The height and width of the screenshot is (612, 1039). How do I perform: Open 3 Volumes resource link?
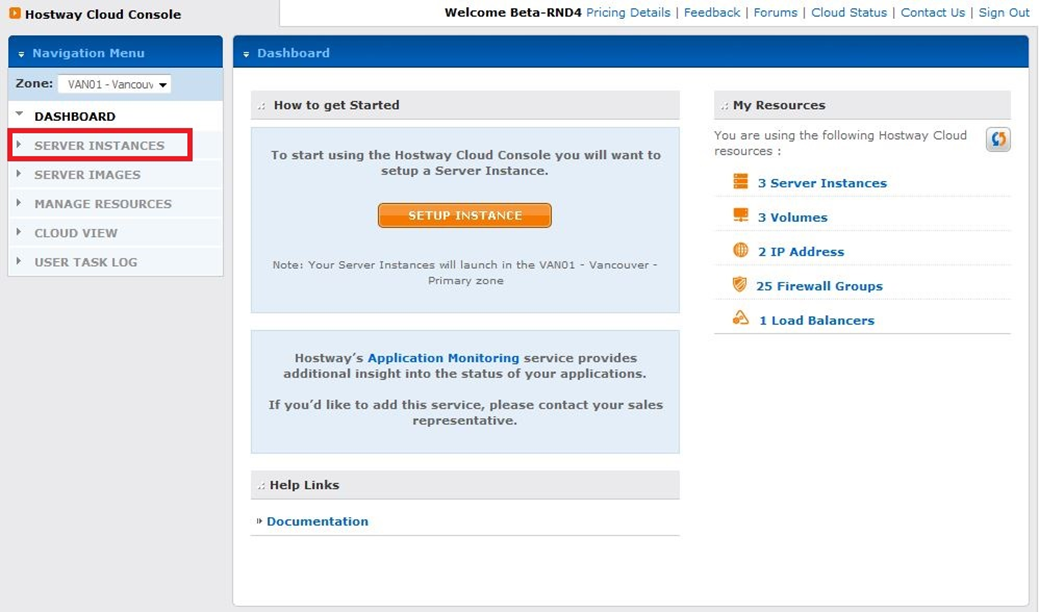point(793,217)
